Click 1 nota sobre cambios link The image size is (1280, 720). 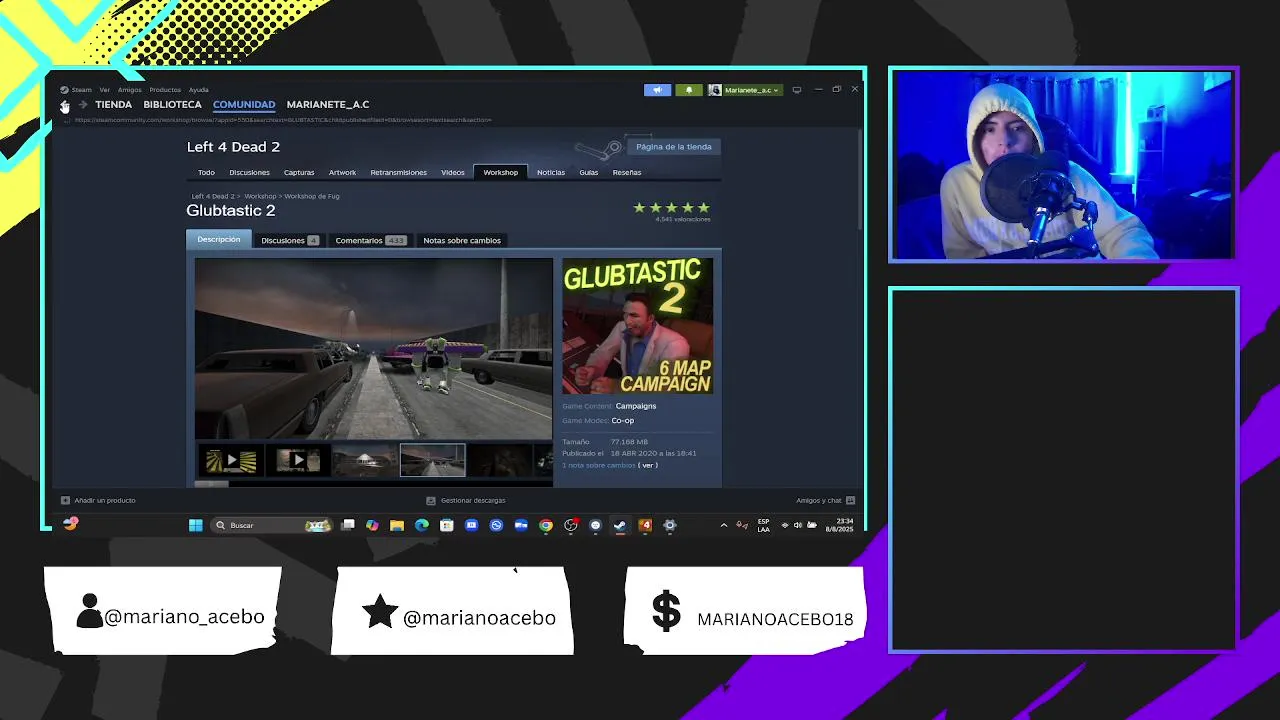point(598,465)
